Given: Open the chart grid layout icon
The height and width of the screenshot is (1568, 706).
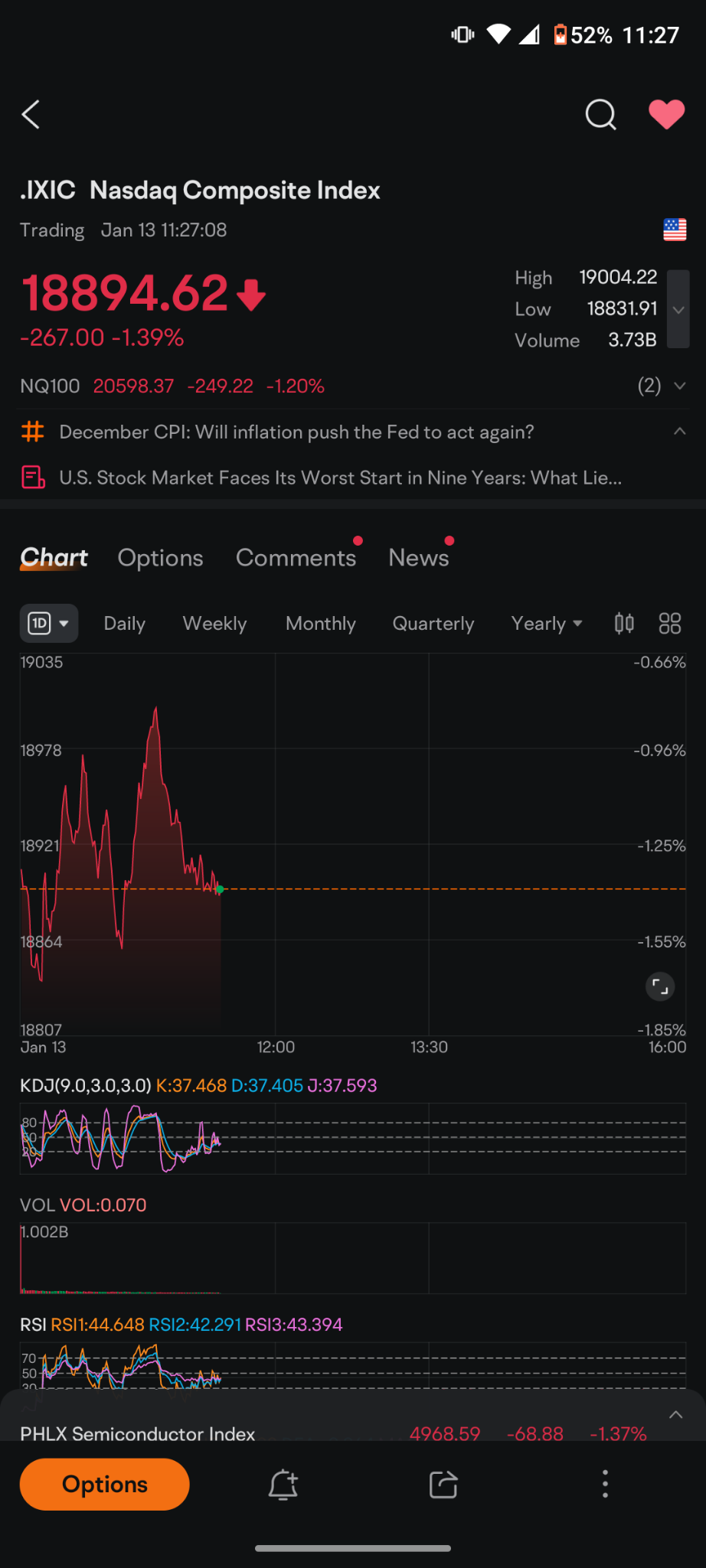Looking at the screenshot, I should coord(670,624).
